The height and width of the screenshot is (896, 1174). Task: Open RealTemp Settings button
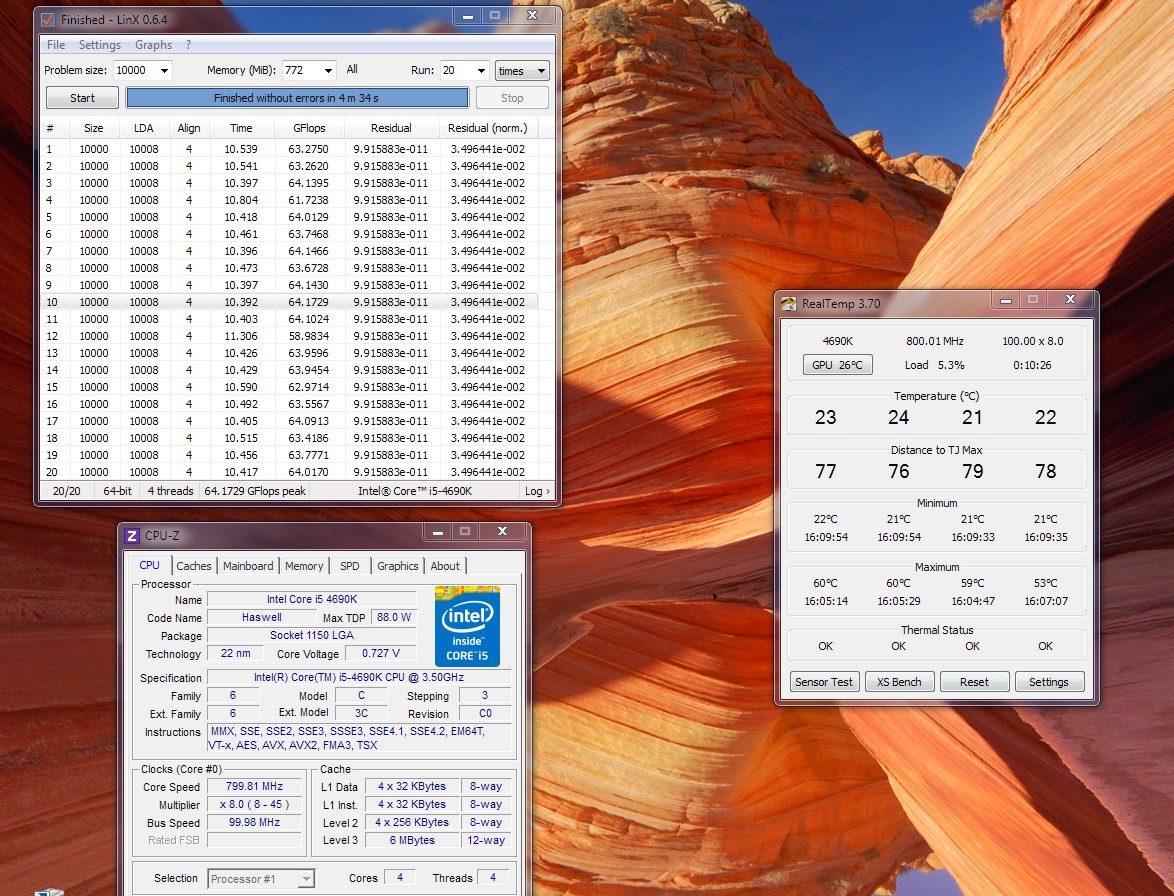[1048, 682]
